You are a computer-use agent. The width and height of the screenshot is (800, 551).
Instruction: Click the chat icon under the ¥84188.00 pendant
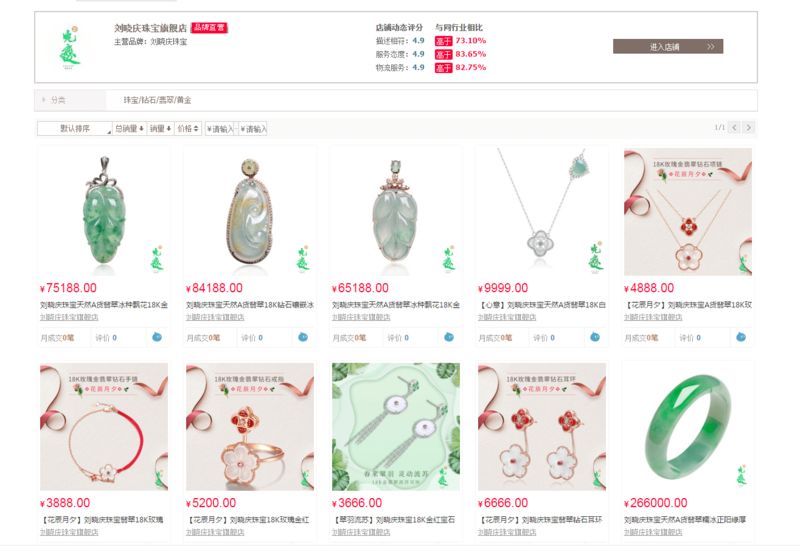(303, 337)
